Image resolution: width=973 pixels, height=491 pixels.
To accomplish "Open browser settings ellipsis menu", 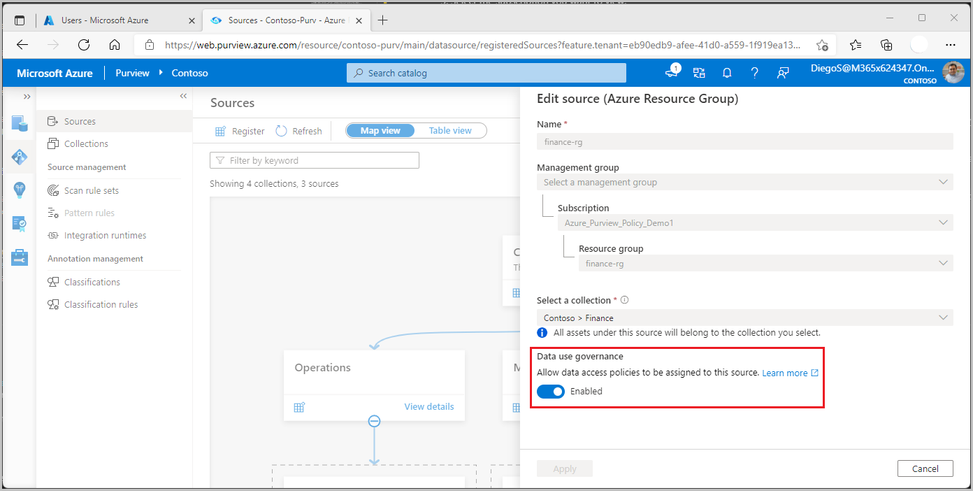I will click(950, 45).
